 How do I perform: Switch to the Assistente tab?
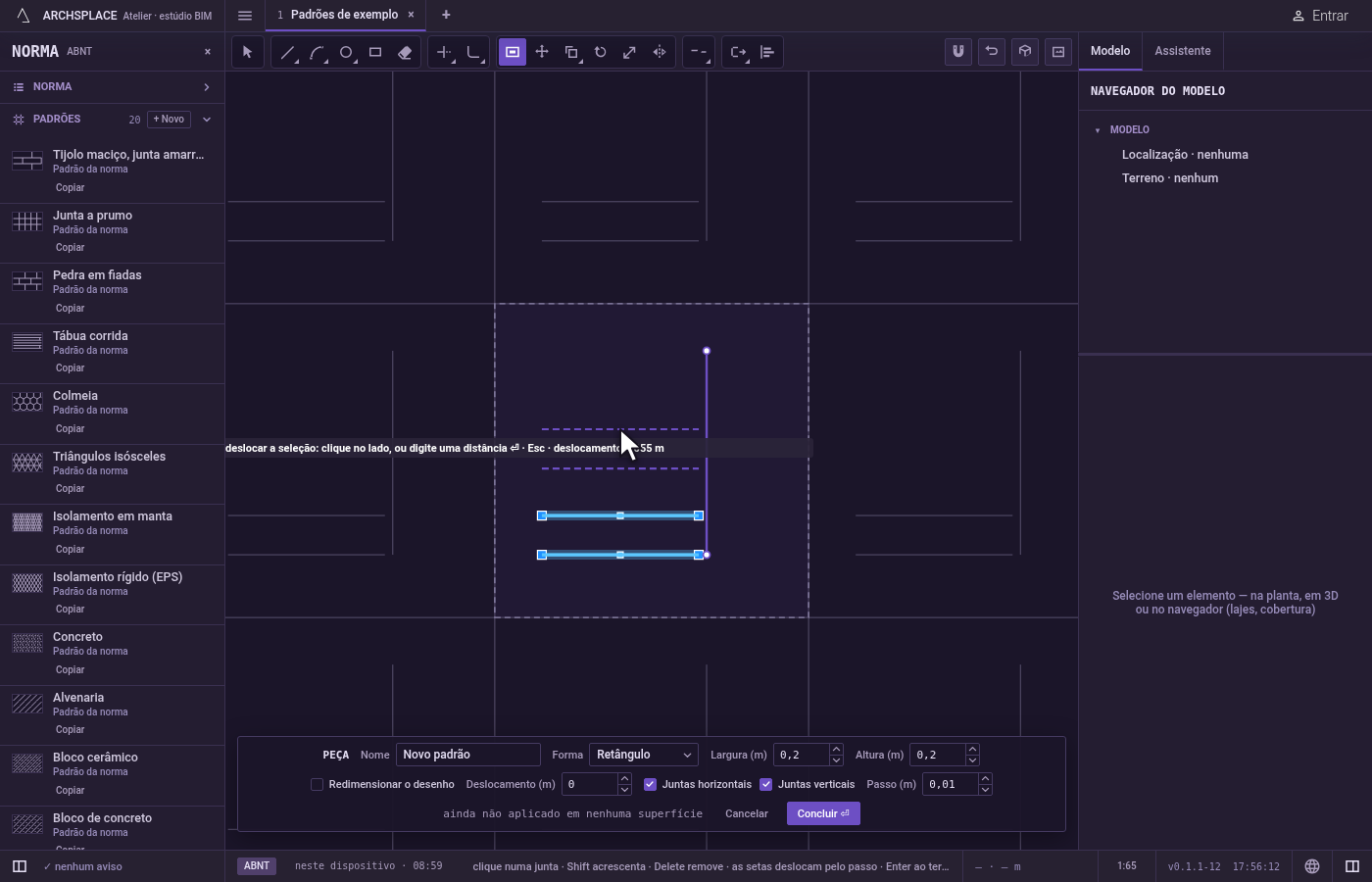(x=1182, y=51)
